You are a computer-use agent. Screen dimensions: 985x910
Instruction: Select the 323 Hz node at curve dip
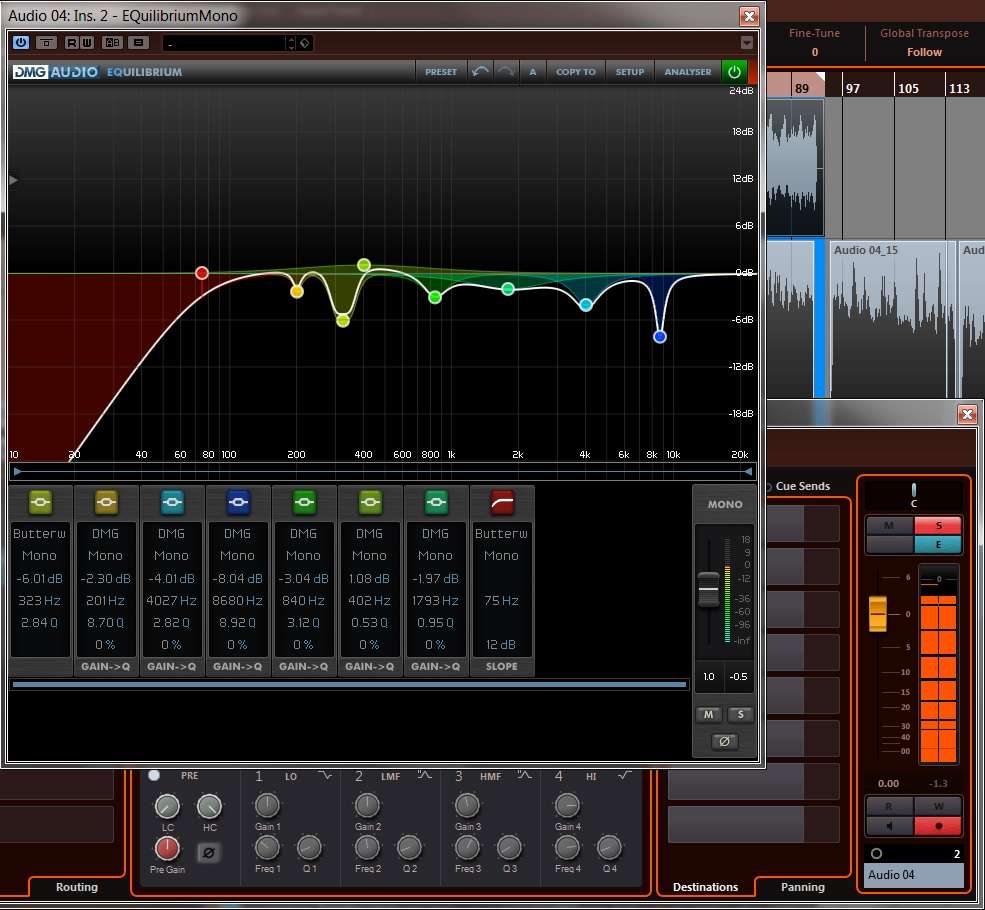[342, 320]
